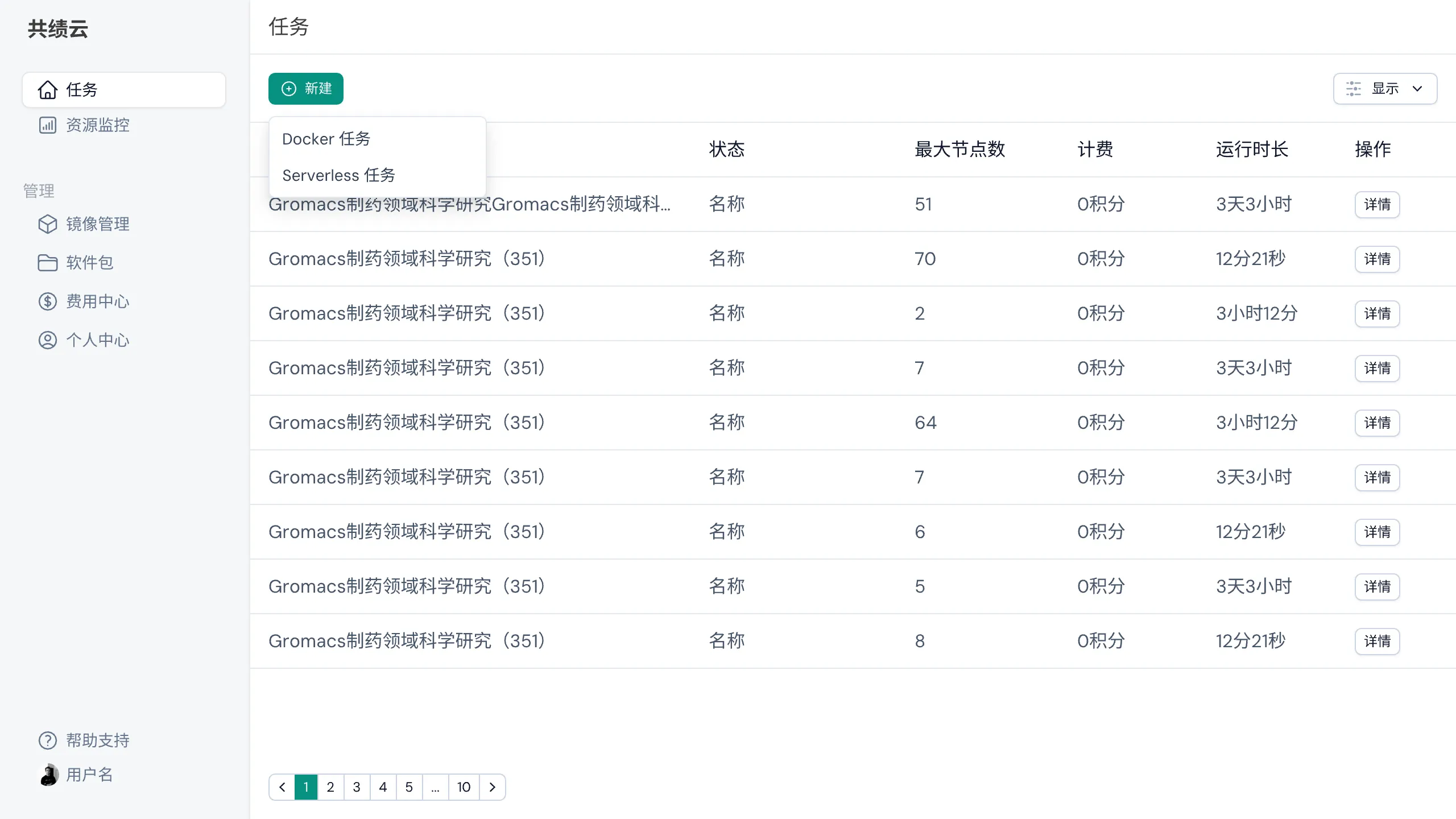This screenshot has height=819, width=1456.
Task: Go to page 5 in pagination
Action: (409, 787)
